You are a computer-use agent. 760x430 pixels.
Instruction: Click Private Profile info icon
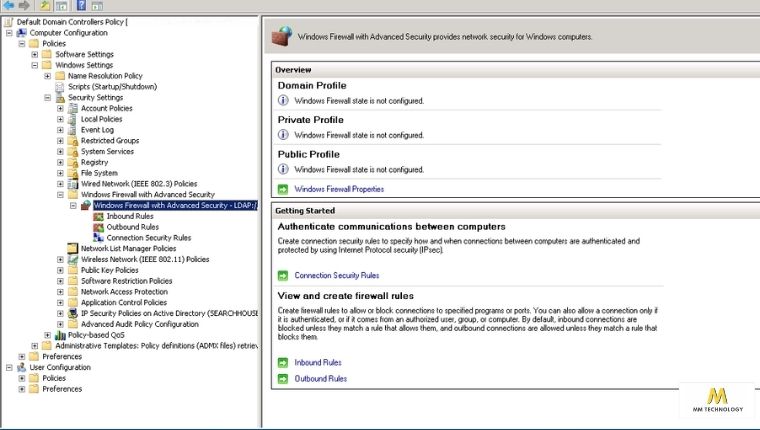pyautogui.click(x=283, y=135)
